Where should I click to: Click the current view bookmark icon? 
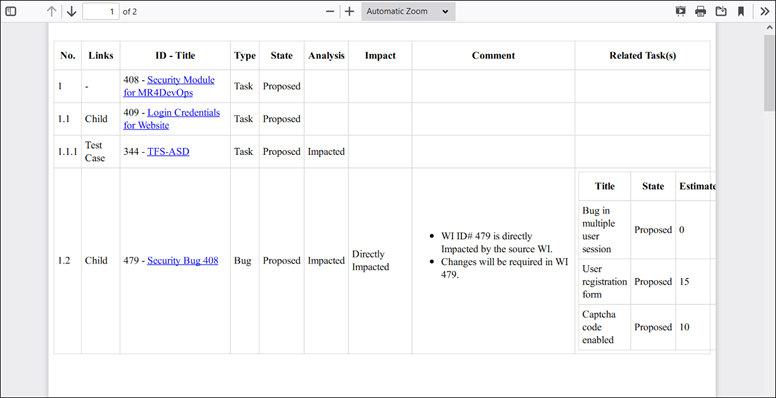[741, 11]
